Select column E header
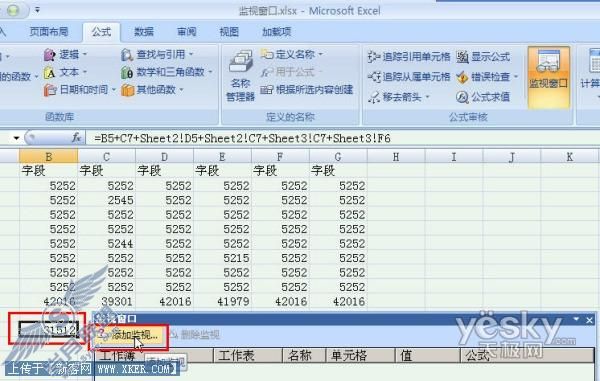 click(x=222, y=156)
